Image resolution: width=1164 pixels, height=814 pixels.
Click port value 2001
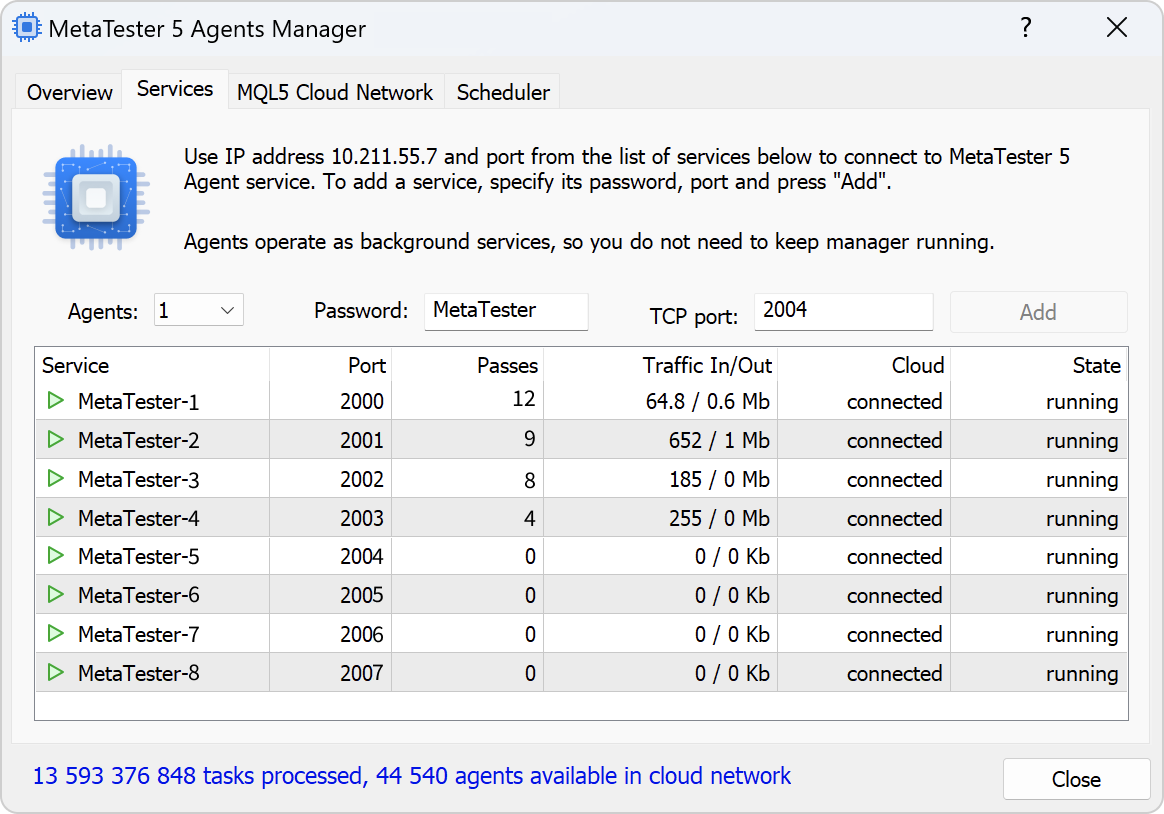362,440
